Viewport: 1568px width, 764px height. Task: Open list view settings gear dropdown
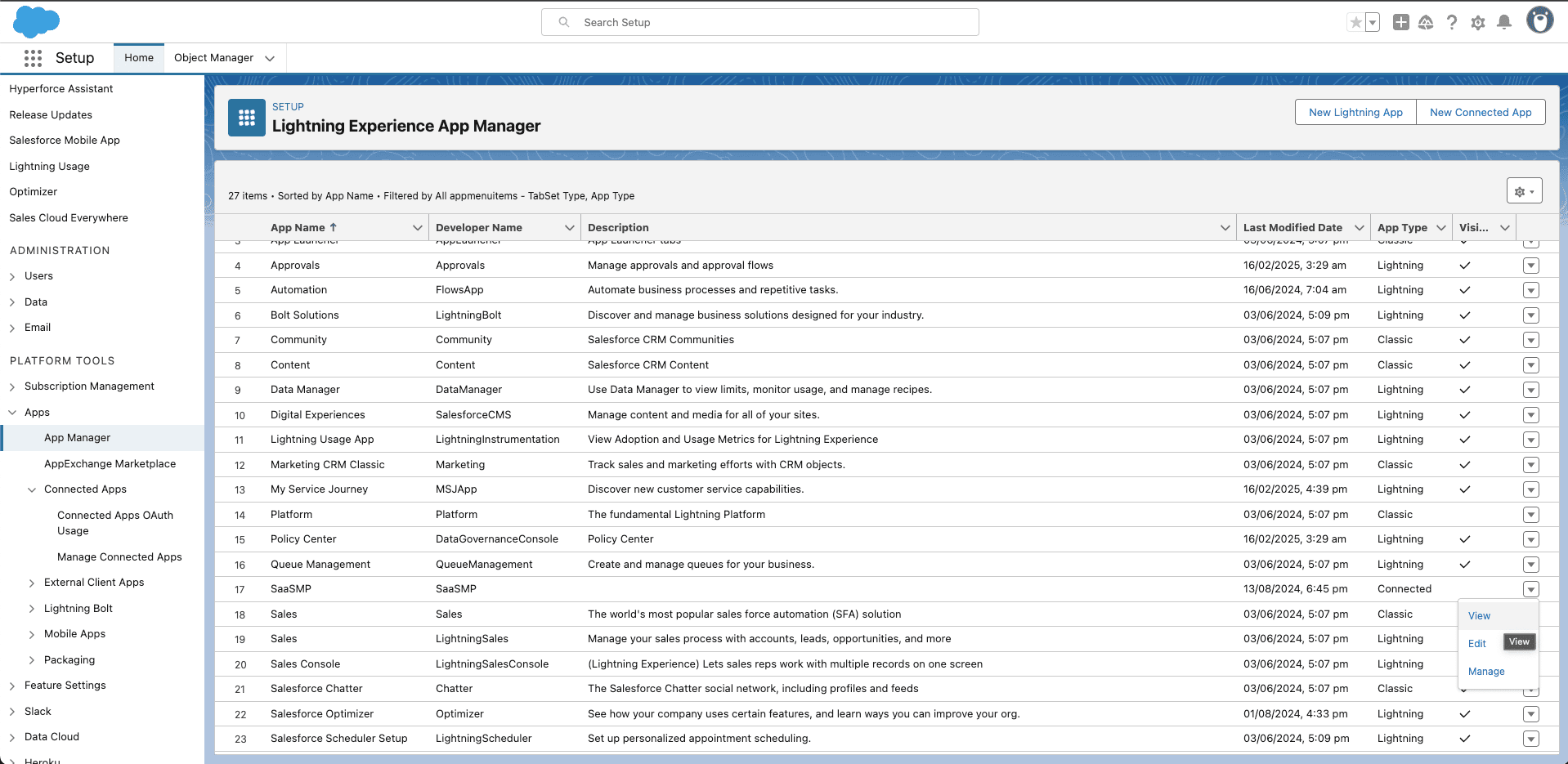(x=1524, y=191)
